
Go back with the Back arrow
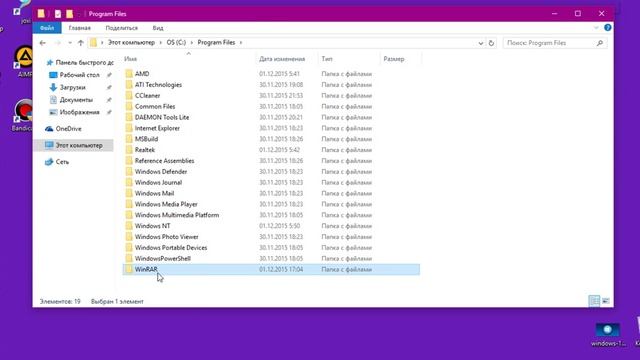42,43
